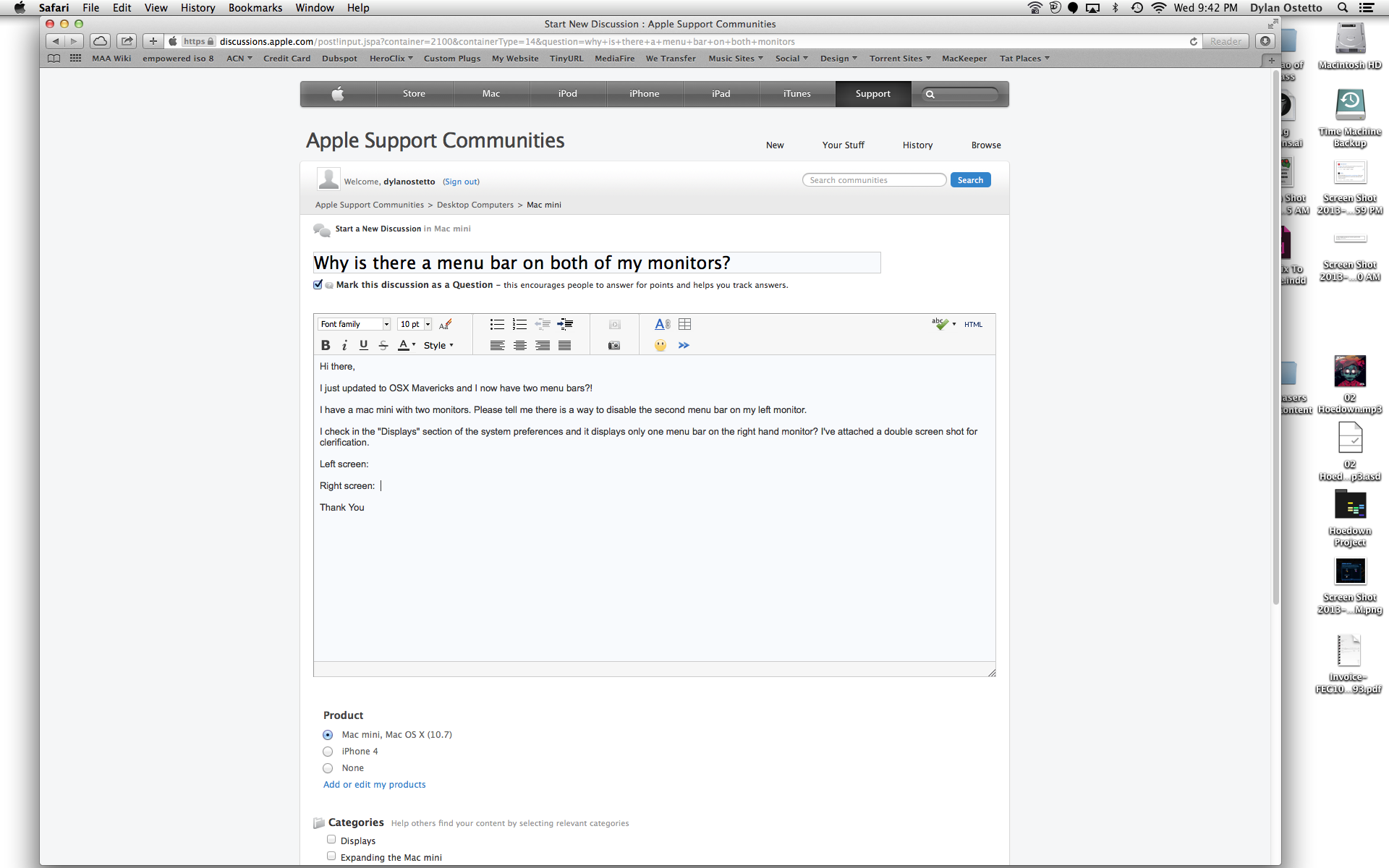Click the blue Search button
This screenshot has width=1389, height=868.
pos(970,180)
